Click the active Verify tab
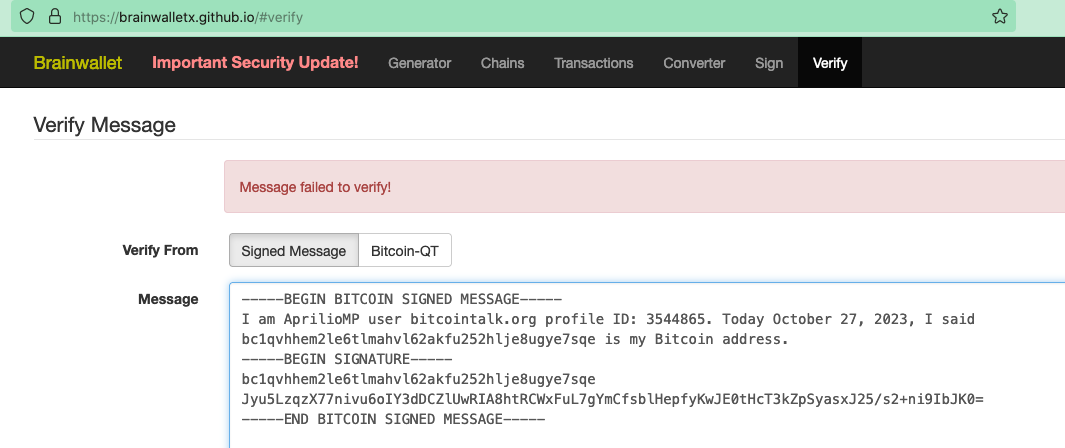Viewport: 1065px width, 448px height. pos(830,63)
